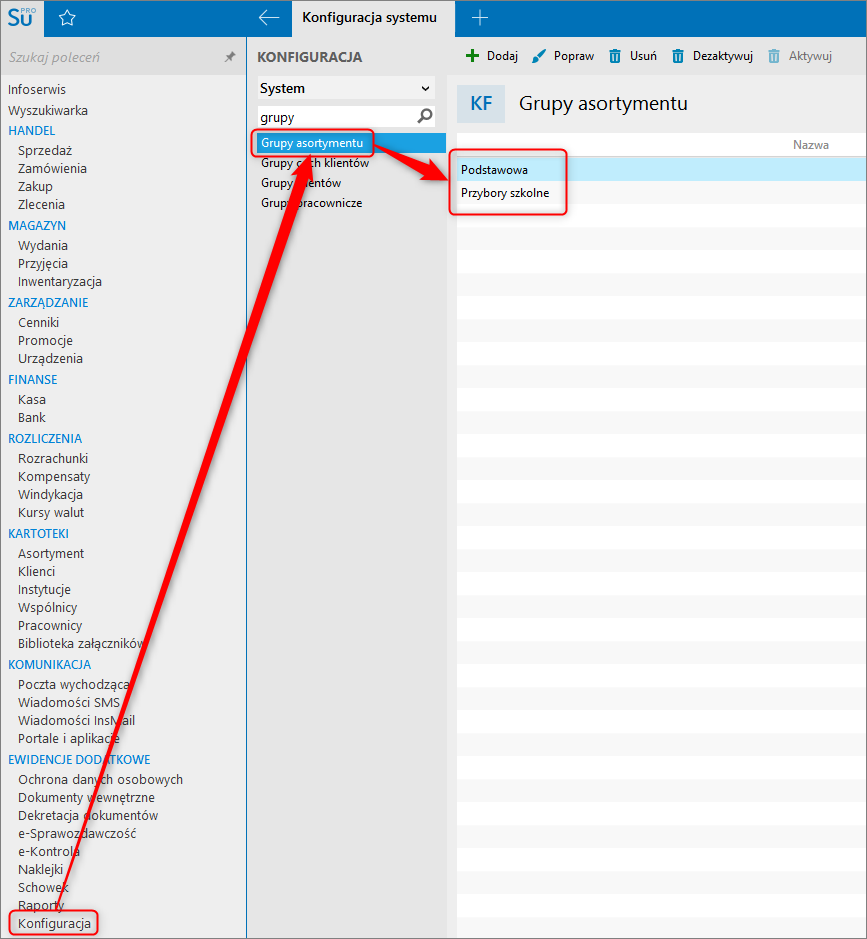Open Zamówienia module
This screenshot has height=939, width=867.
point(52,168)
